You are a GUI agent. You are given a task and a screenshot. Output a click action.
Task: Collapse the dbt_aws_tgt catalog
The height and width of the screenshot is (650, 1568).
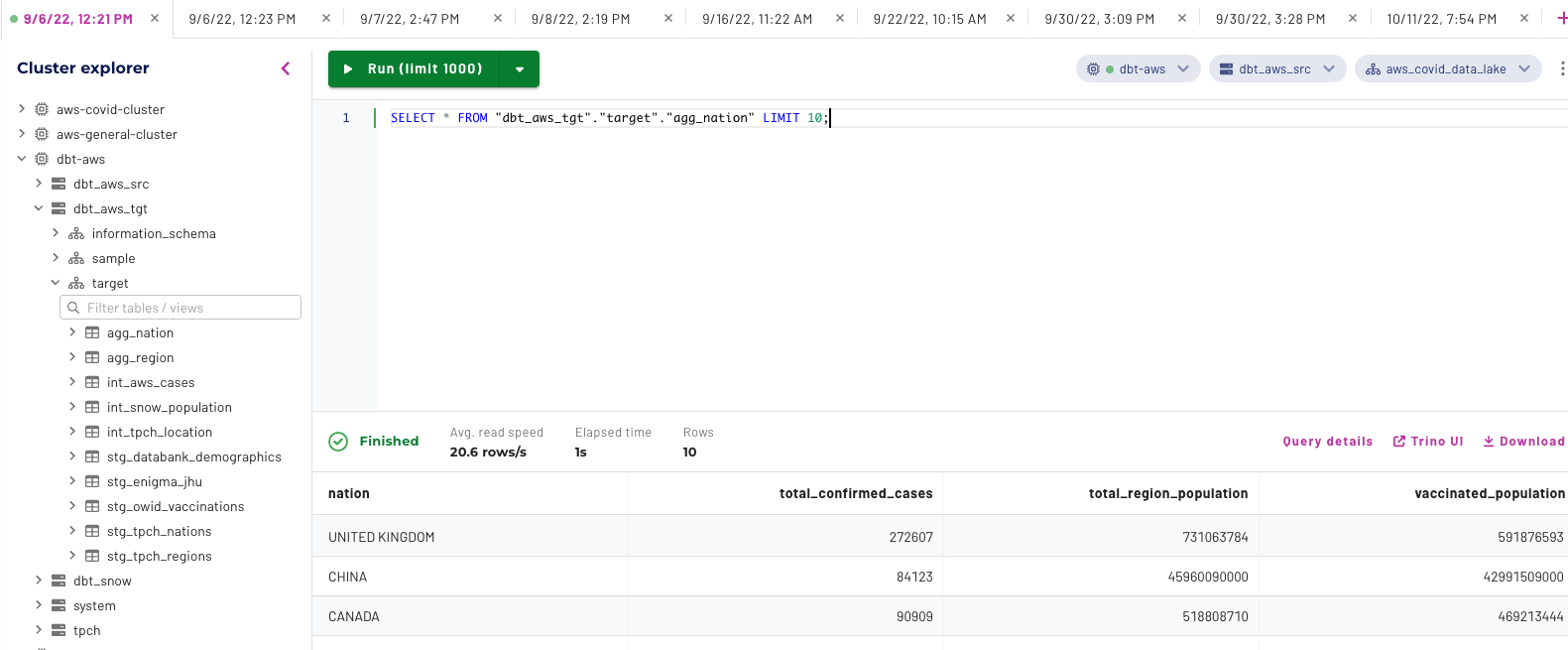pyautogui.click(x=39, y=207)
